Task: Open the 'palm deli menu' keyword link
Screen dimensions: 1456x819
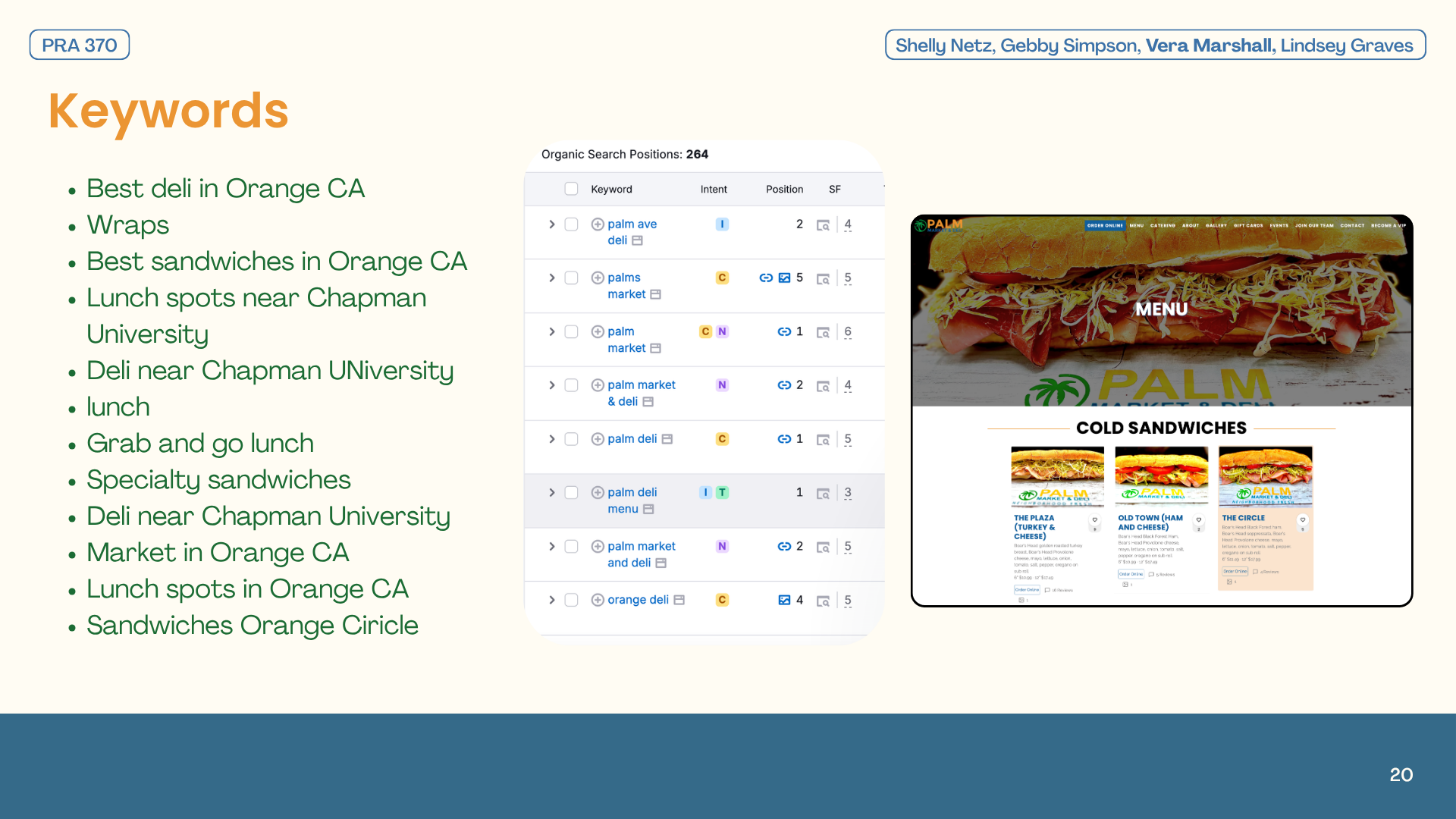Action: point(632,501)
